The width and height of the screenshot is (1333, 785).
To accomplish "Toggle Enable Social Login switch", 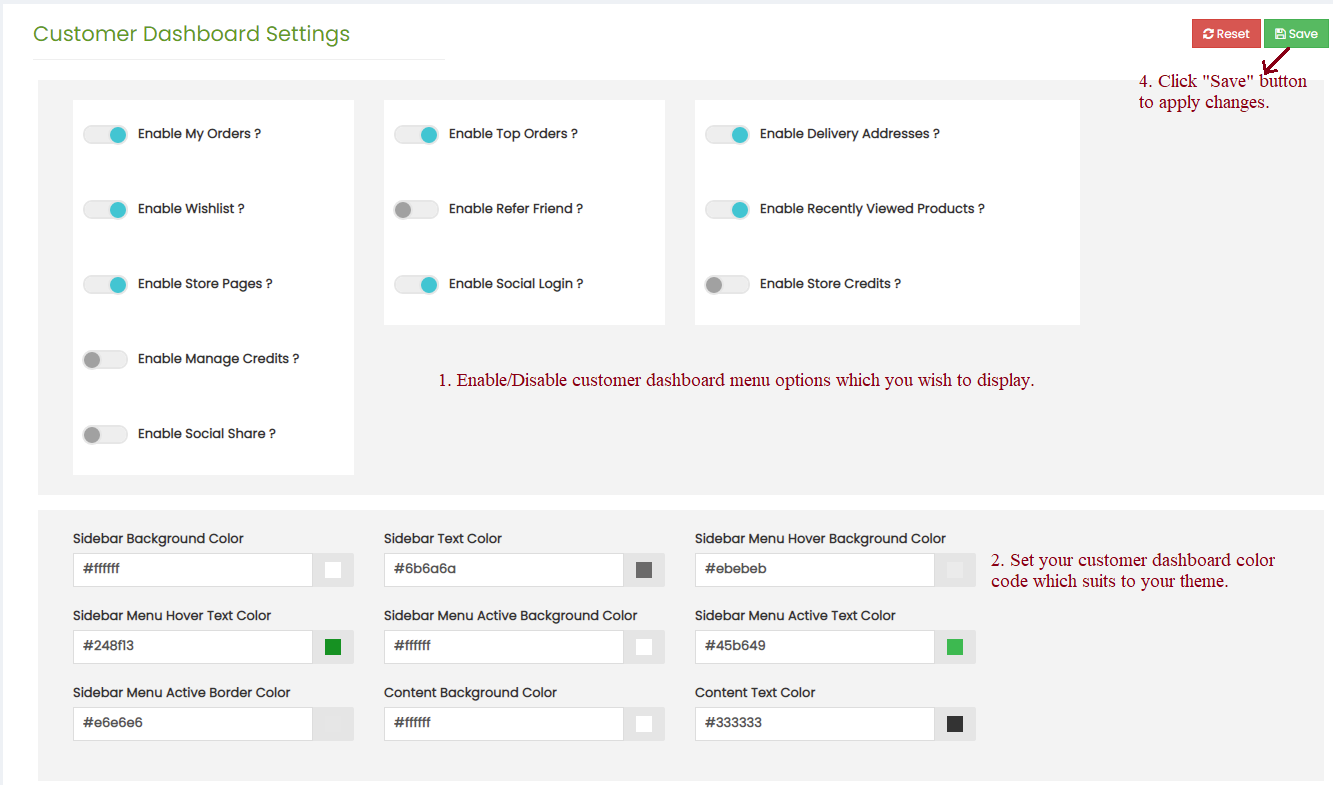I will coord(416,284).
